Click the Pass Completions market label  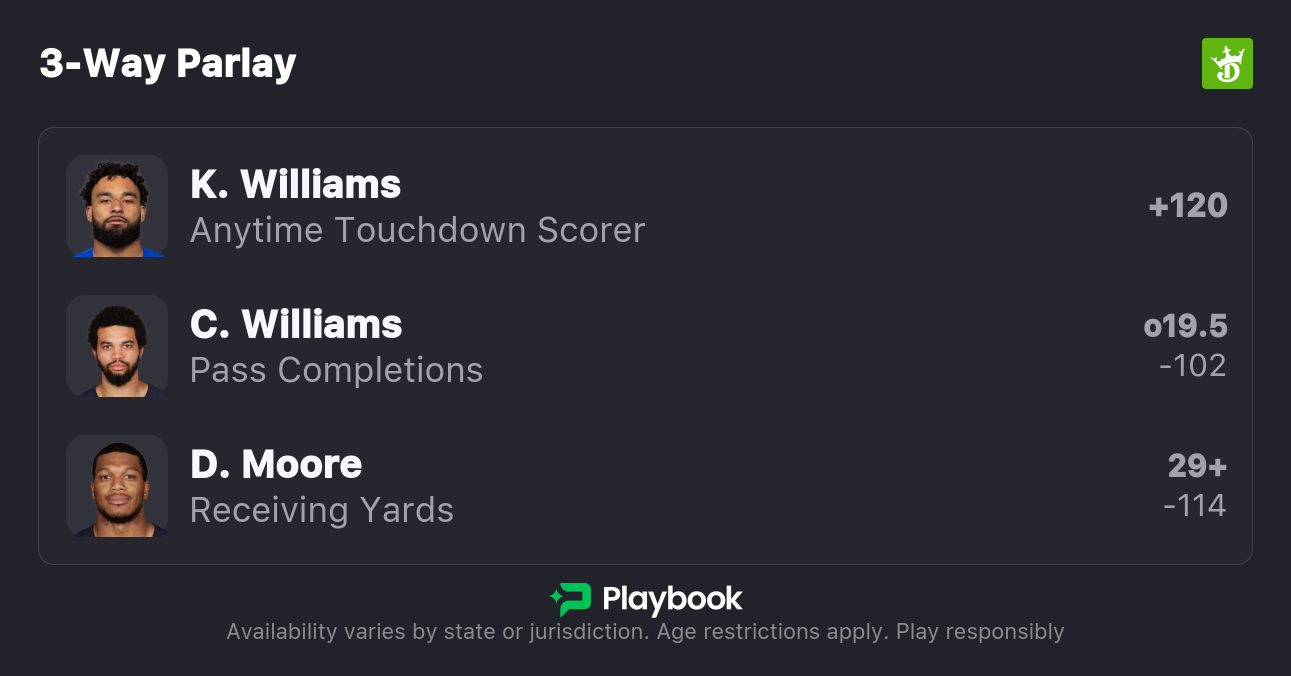(336, 370)
